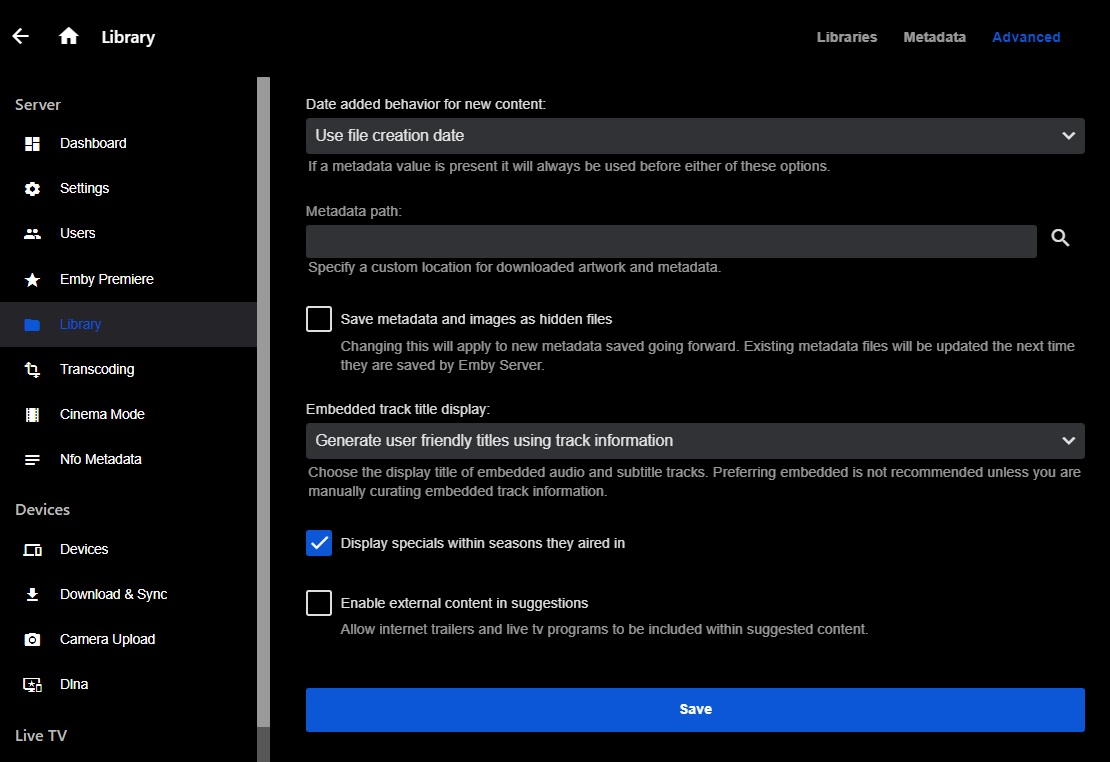The image size is (1110, 762).
Task: Switch to the Metadata tab
Action: point(934,36)
